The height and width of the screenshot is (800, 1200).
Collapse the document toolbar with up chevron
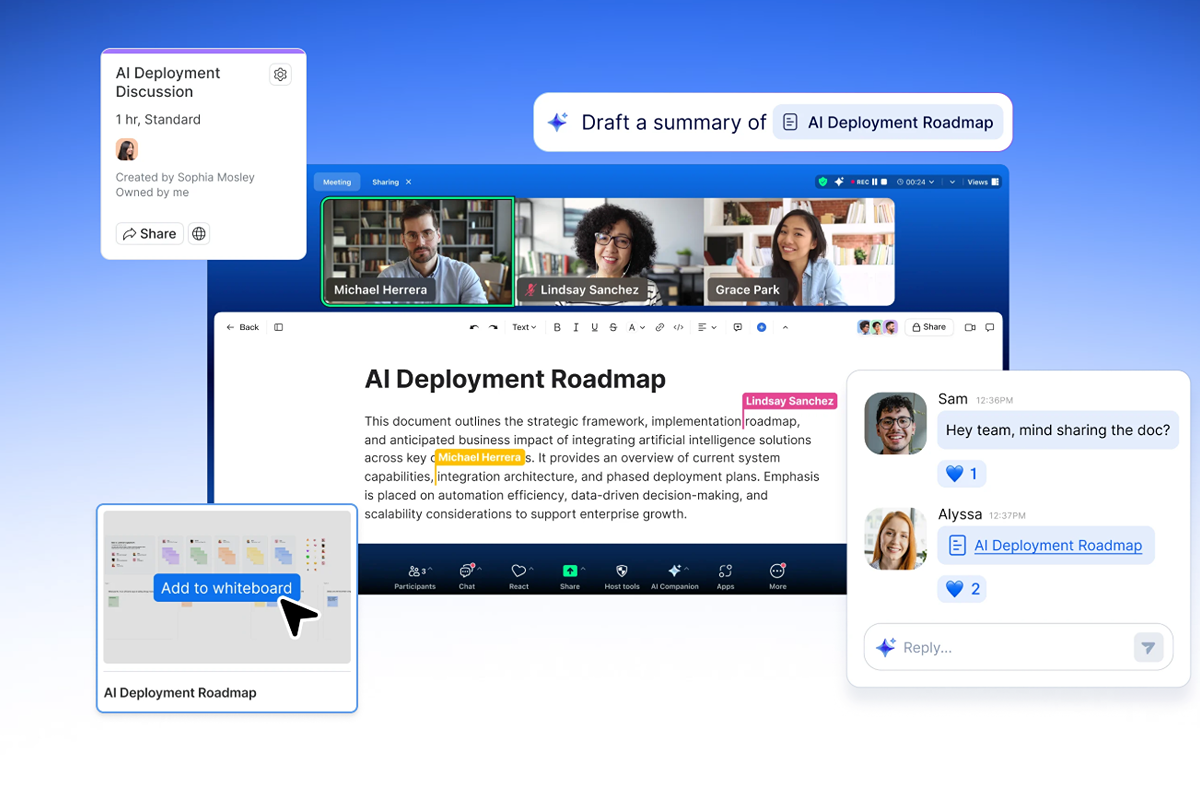pyautogui.click(x=785, y=327)
